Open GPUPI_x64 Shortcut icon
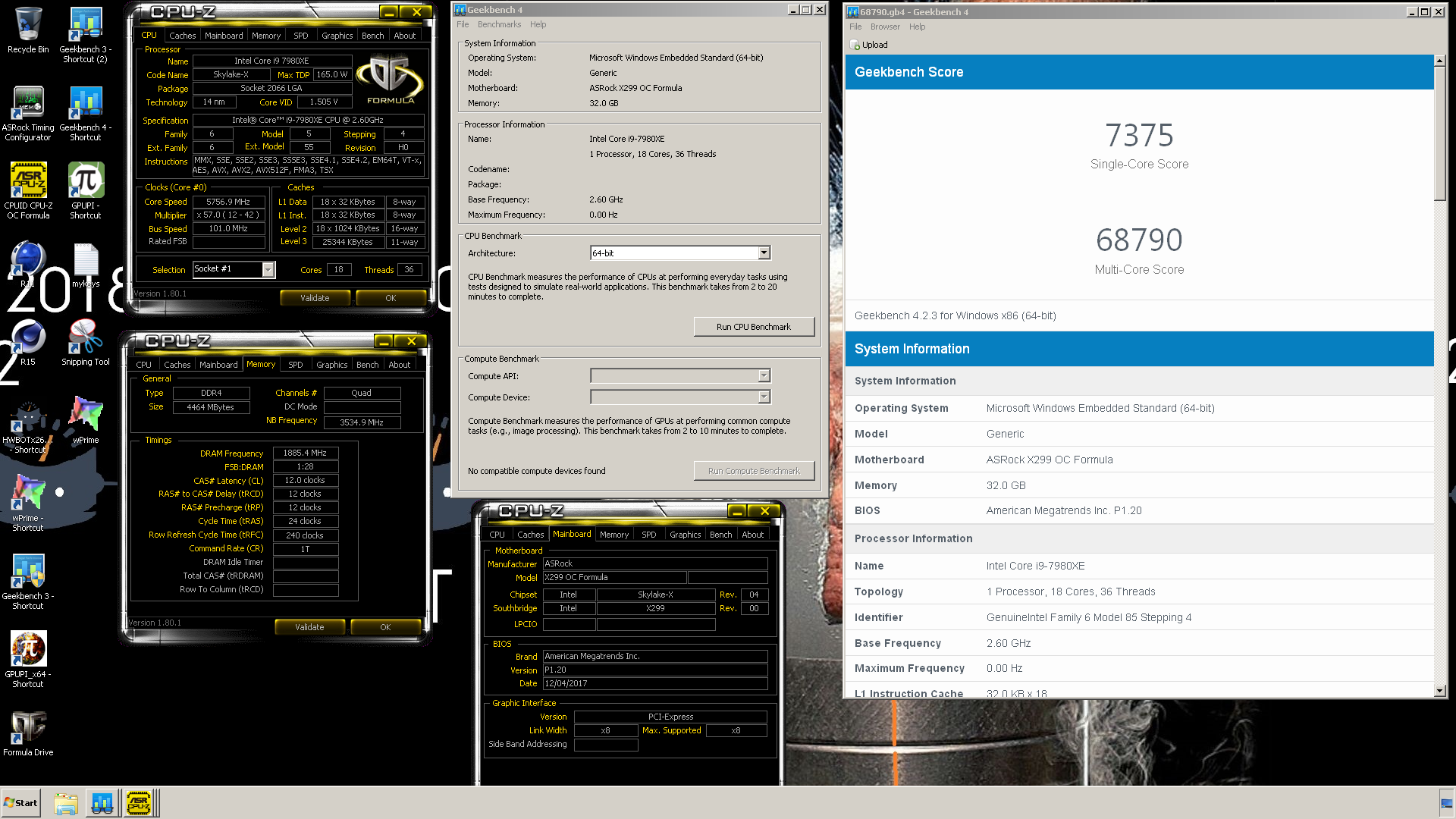Viewport: 1456px width, 819px height. [28, 660]
